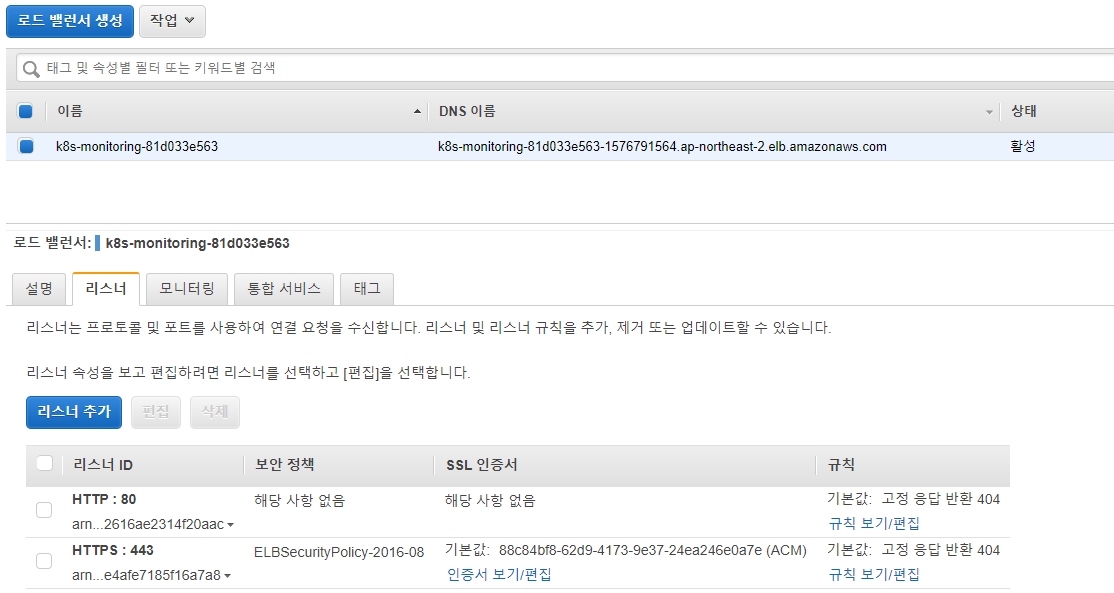Screen dimensions: 1114x593
Task: Click the 규칙 column header
Action: 841,465
